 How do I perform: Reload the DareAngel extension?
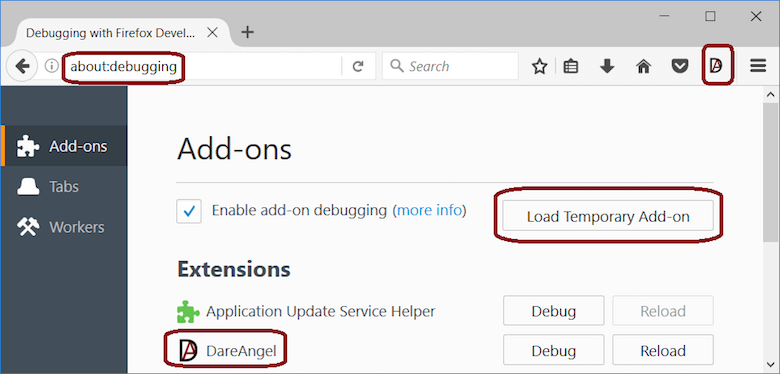click(663, 351)
